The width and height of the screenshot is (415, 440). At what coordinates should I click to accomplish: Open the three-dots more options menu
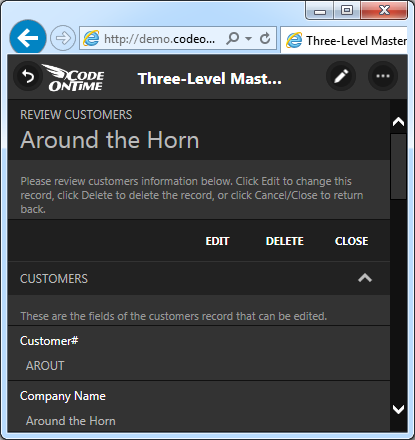click(383, 76)
